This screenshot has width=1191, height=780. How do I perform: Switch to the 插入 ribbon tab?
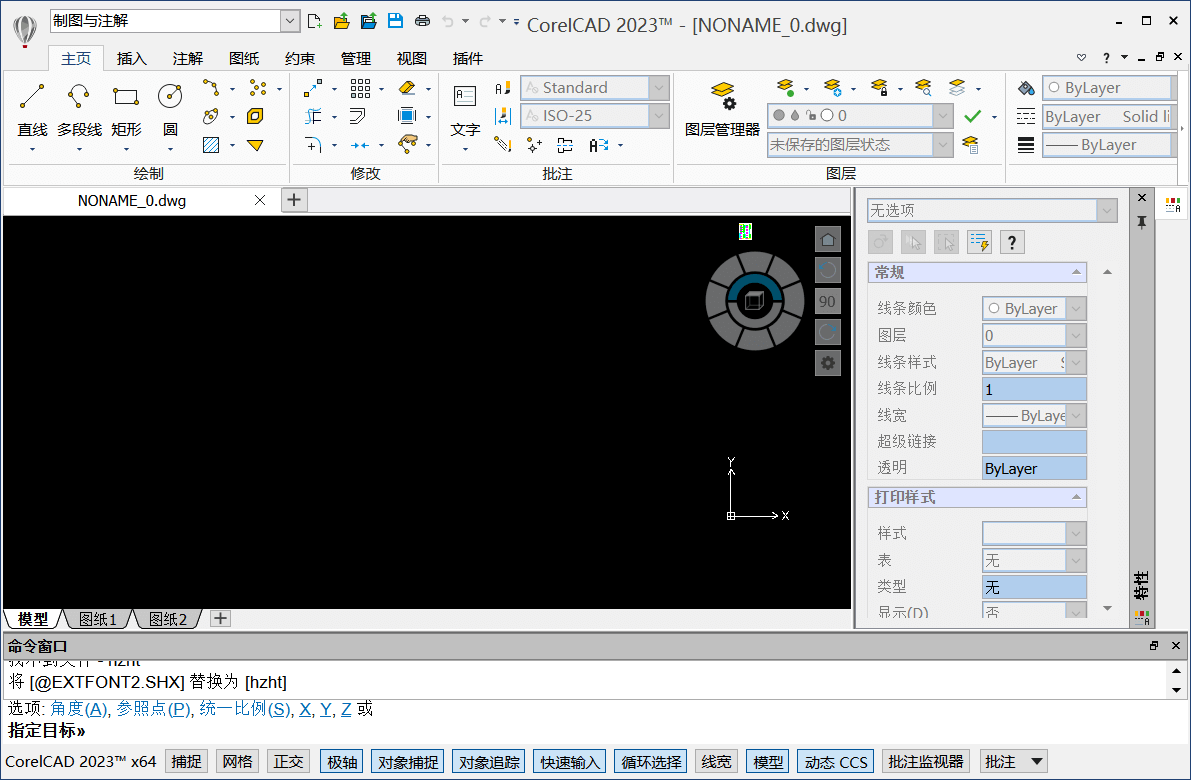click(x=131, y=58)
